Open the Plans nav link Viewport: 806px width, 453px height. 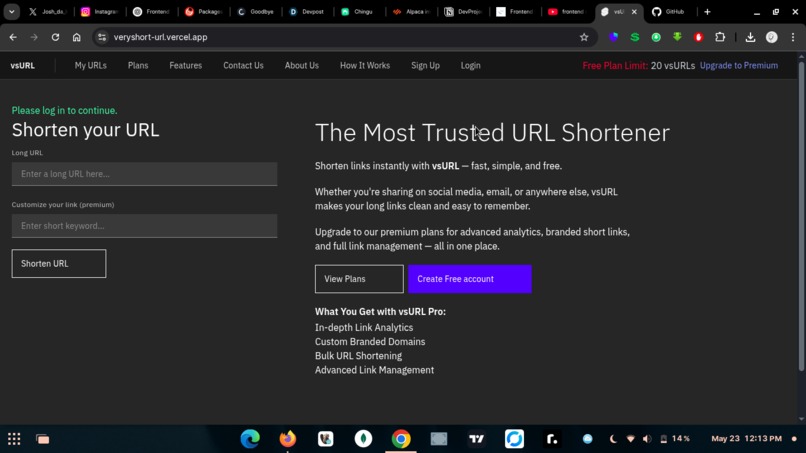pyautogui.click(x=138, y=66)
